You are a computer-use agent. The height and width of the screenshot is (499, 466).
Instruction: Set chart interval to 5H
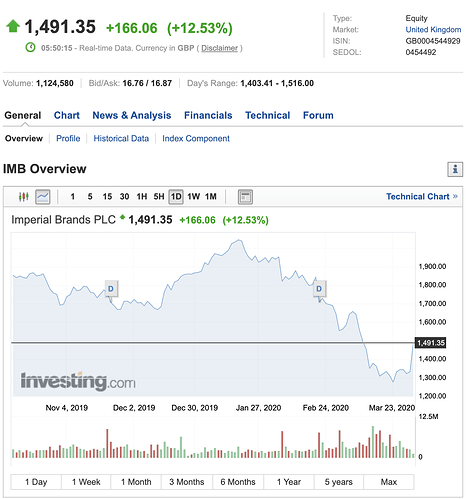click(159, 197)
